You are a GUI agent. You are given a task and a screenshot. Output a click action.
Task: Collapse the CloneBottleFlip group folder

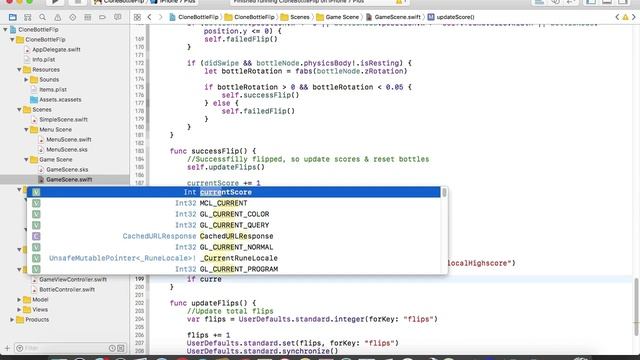click(x=12, y=40)
